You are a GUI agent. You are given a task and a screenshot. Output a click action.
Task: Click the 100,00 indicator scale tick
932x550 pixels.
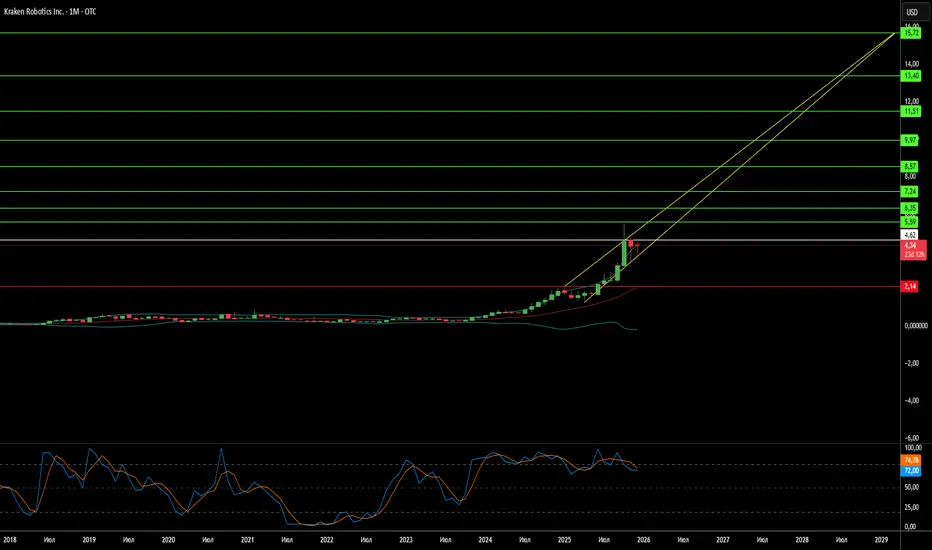click(x=913, y=448)
